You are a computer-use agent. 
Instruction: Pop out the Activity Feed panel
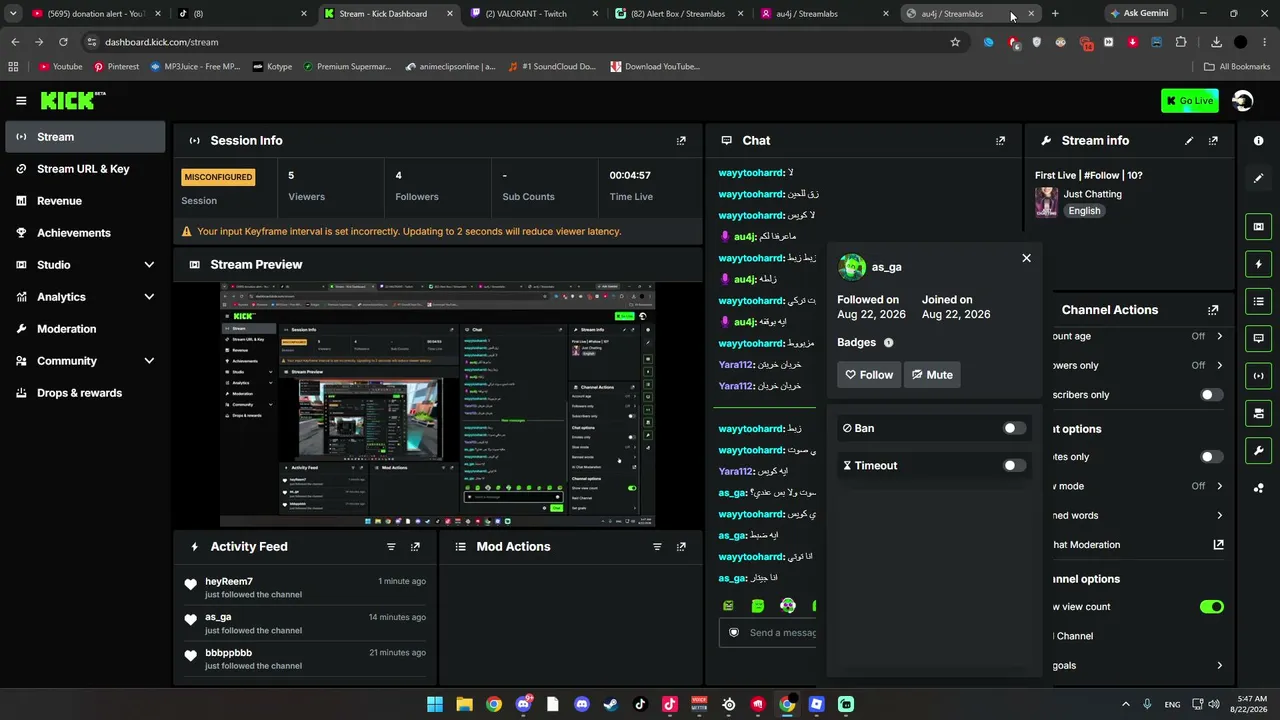(x=415, y=547)
